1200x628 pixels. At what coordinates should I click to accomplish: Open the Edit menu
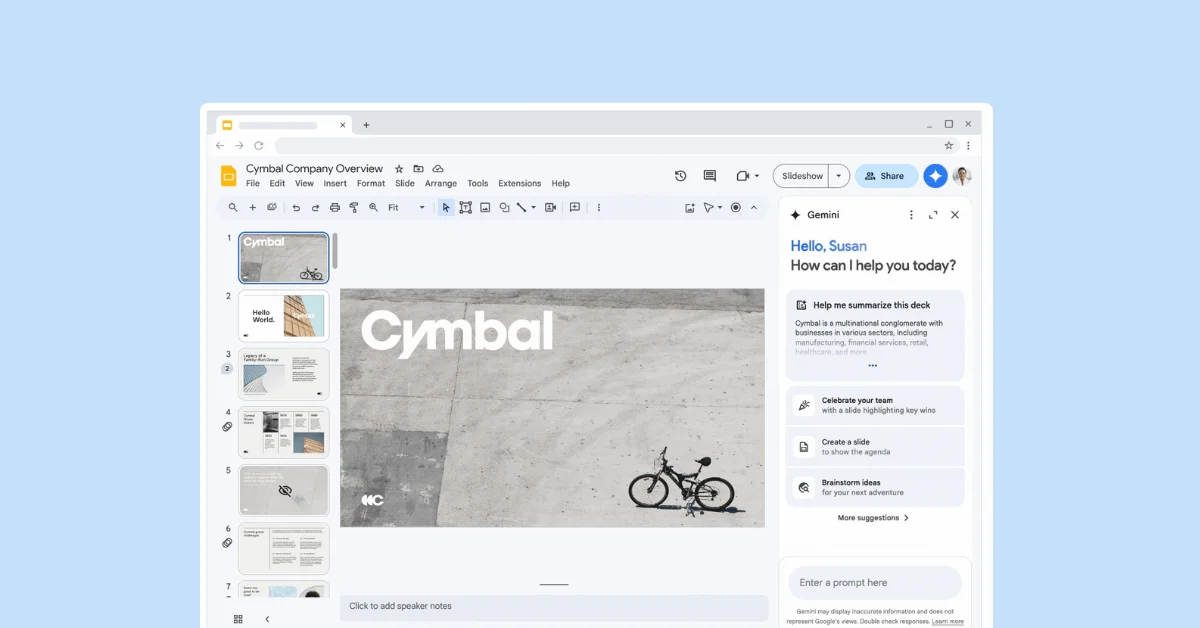click(277, 184)
